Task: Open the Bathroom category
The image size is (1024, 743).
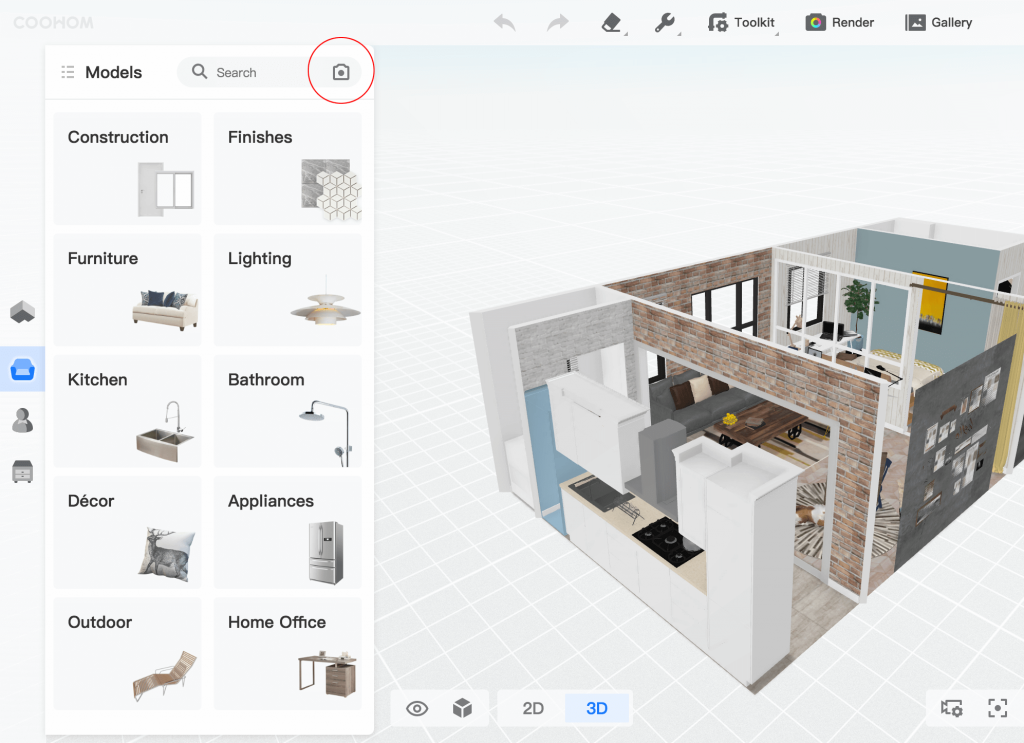Action: 287,411
